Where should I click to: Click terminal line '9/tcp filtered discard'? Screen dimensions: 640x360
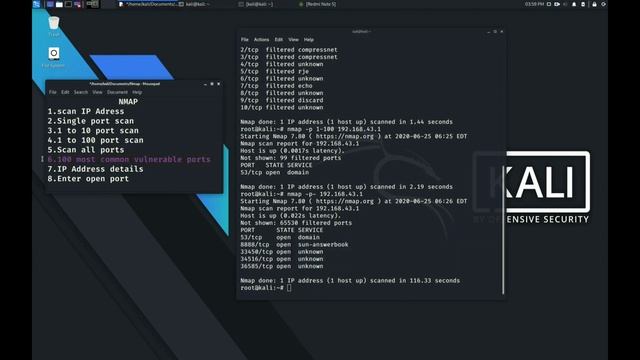point(282,100)
